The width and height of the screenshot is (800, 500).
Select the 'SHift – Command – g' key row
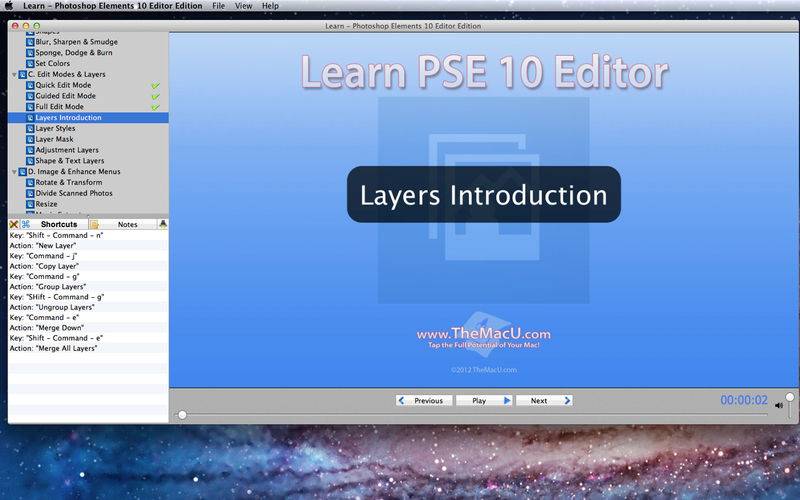click(88, 296)
